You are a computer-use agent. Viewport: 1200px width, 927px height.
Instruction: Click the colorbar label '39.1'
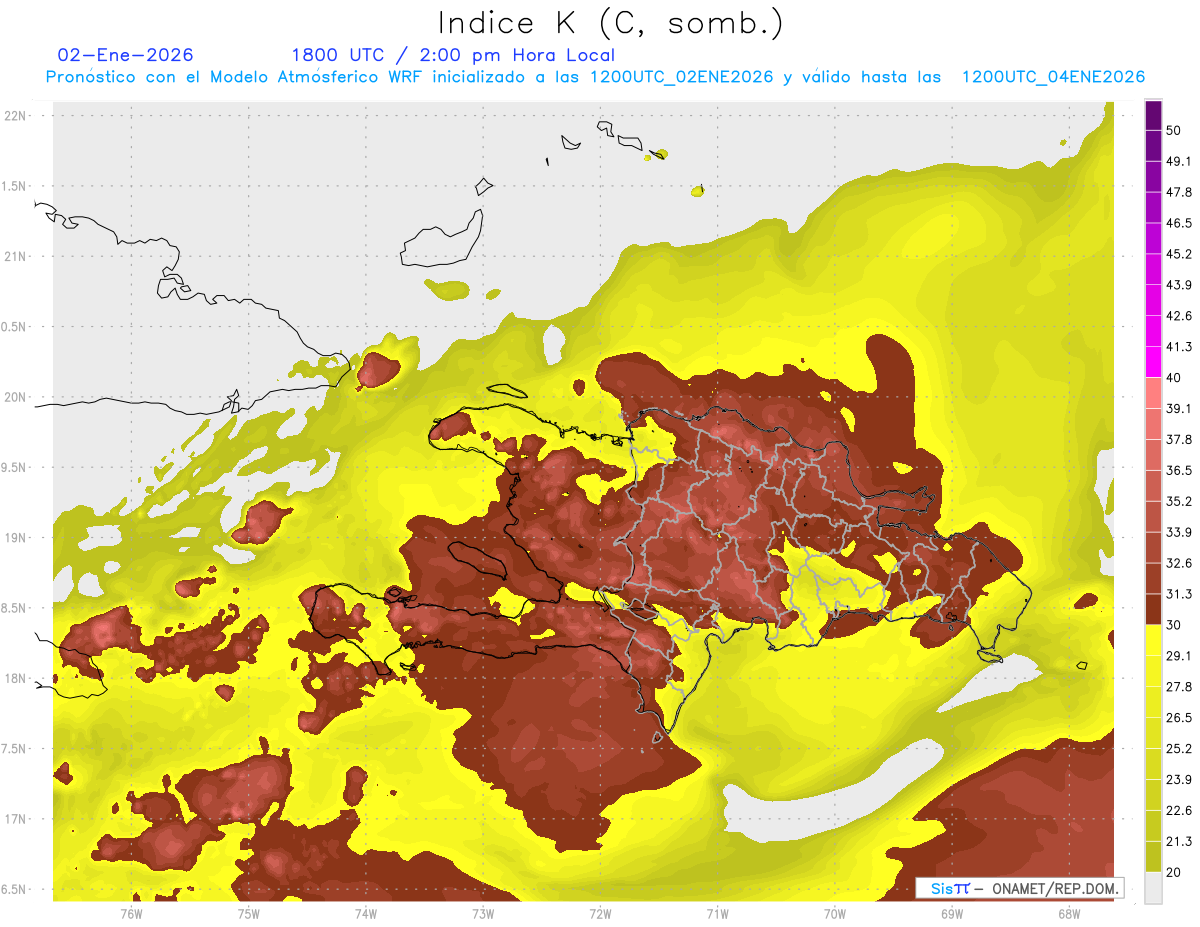click(1178, 408)
